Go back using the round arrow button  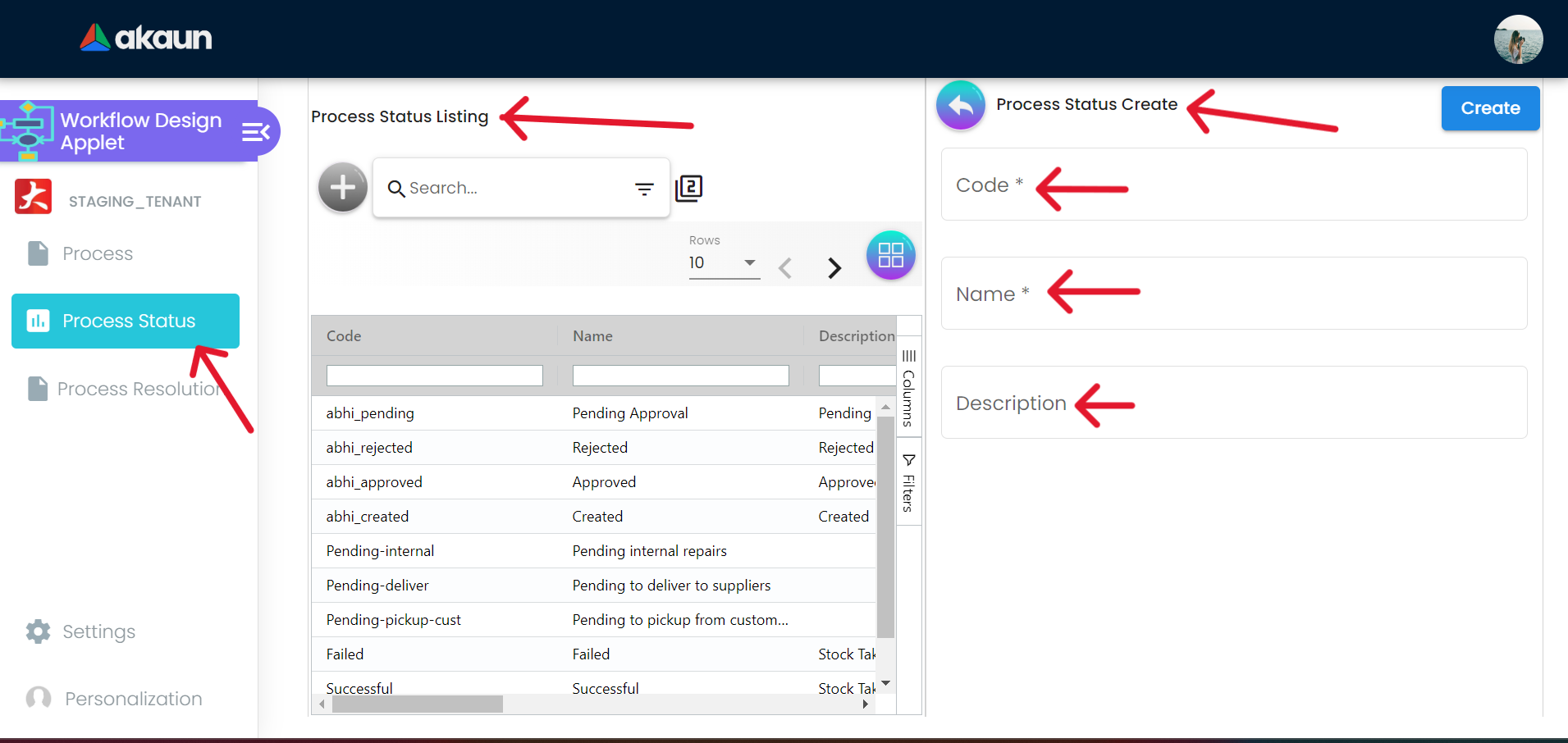(x=961, y=105)
